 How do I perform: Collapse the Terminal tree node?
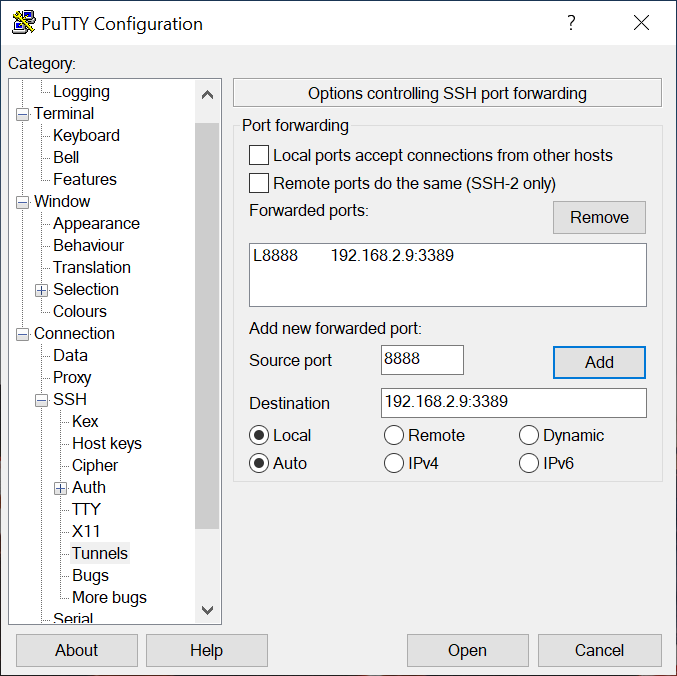(x=22, y=114)
